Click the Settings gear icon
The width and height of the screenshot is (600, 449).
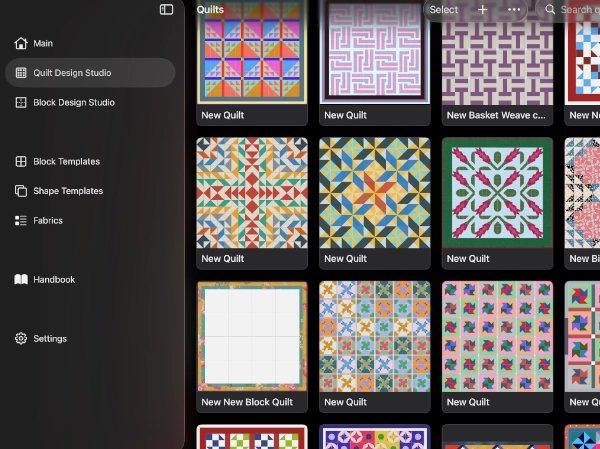[x=21, y=338]
